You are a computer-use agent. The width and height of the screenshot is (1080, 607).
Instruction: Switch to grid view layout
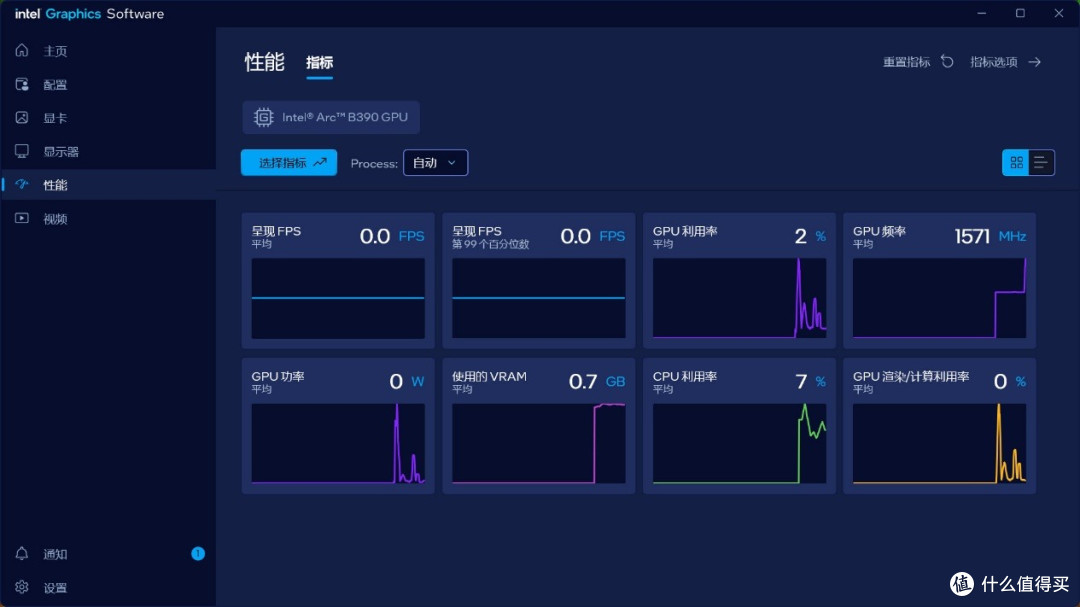point(1016,163)
